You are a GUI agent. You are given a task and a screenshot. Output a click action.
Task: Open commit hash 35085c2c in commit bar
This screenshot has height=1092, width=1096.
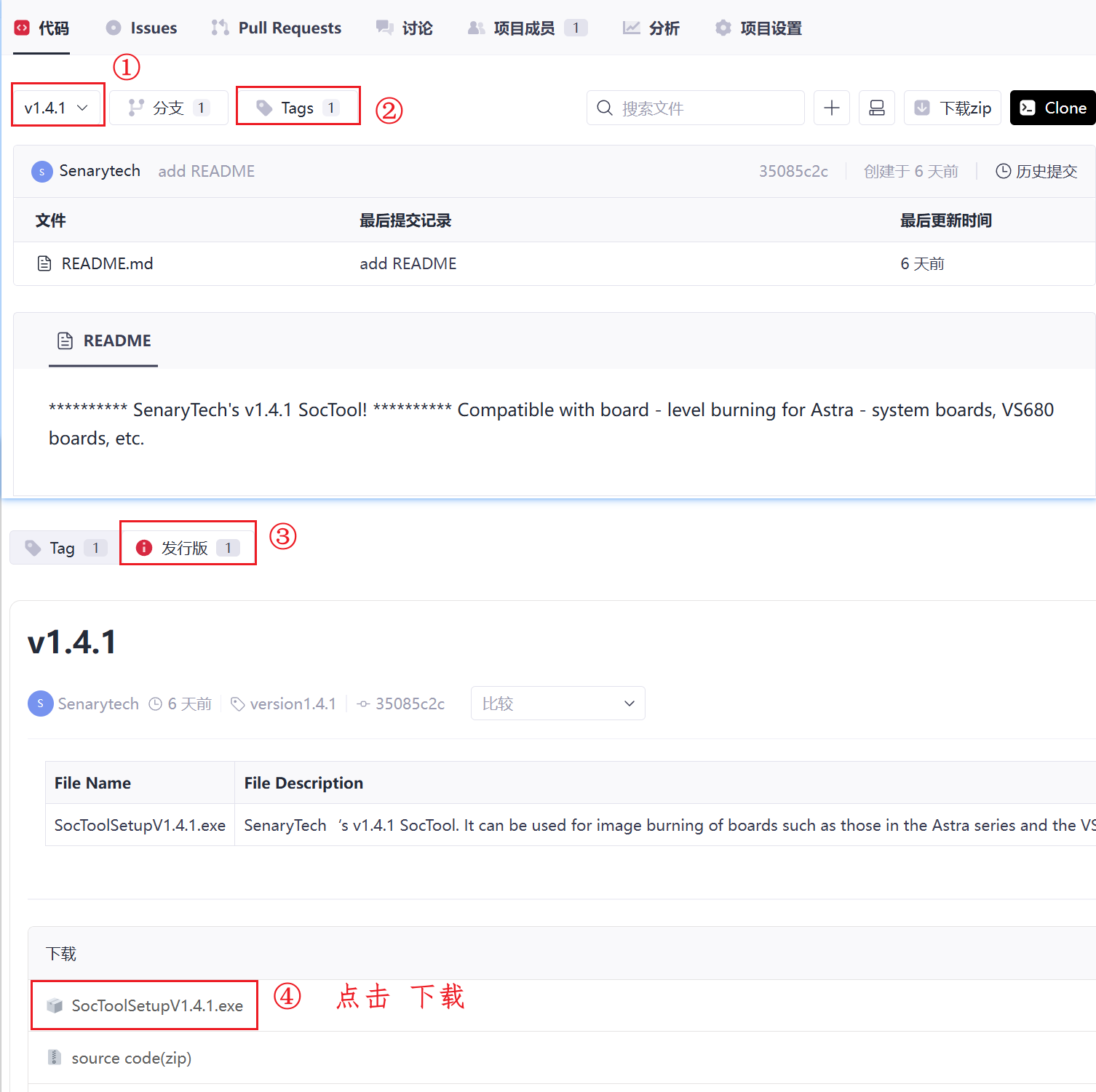point(793,171)
